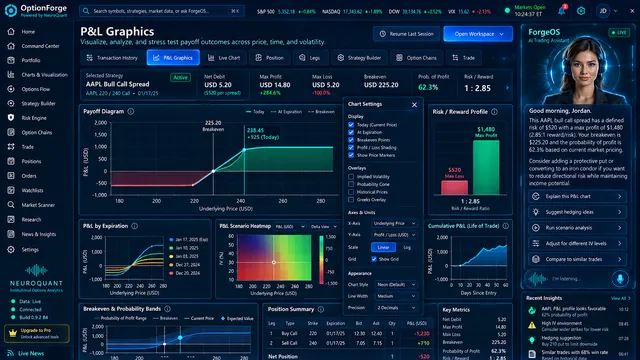
Task: Close the Chart Settings panel
Action: 414,105
